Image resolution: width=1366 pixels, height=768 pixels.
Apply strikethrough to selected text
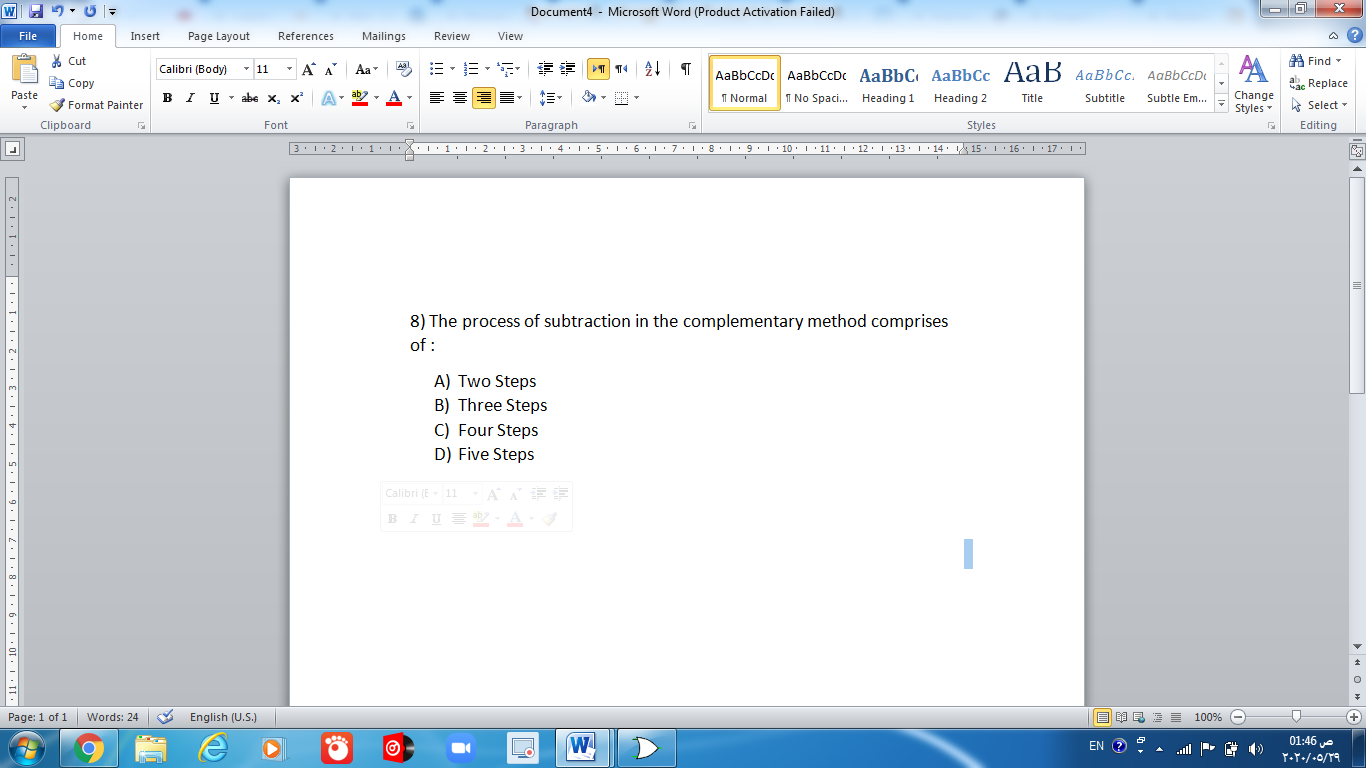point(249,98)
